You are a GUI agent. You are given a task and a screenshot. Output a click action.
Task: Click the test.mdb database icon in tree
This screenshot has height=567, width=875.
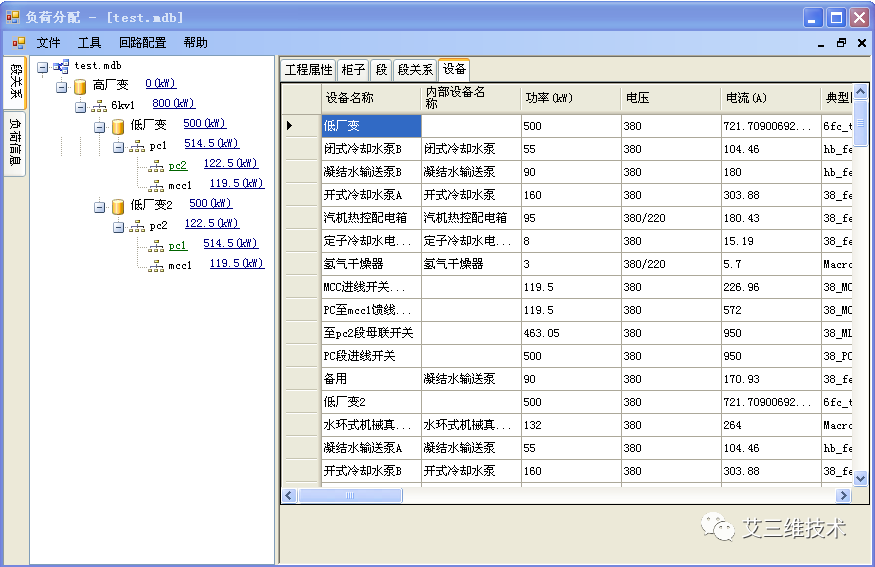point(61,66)
